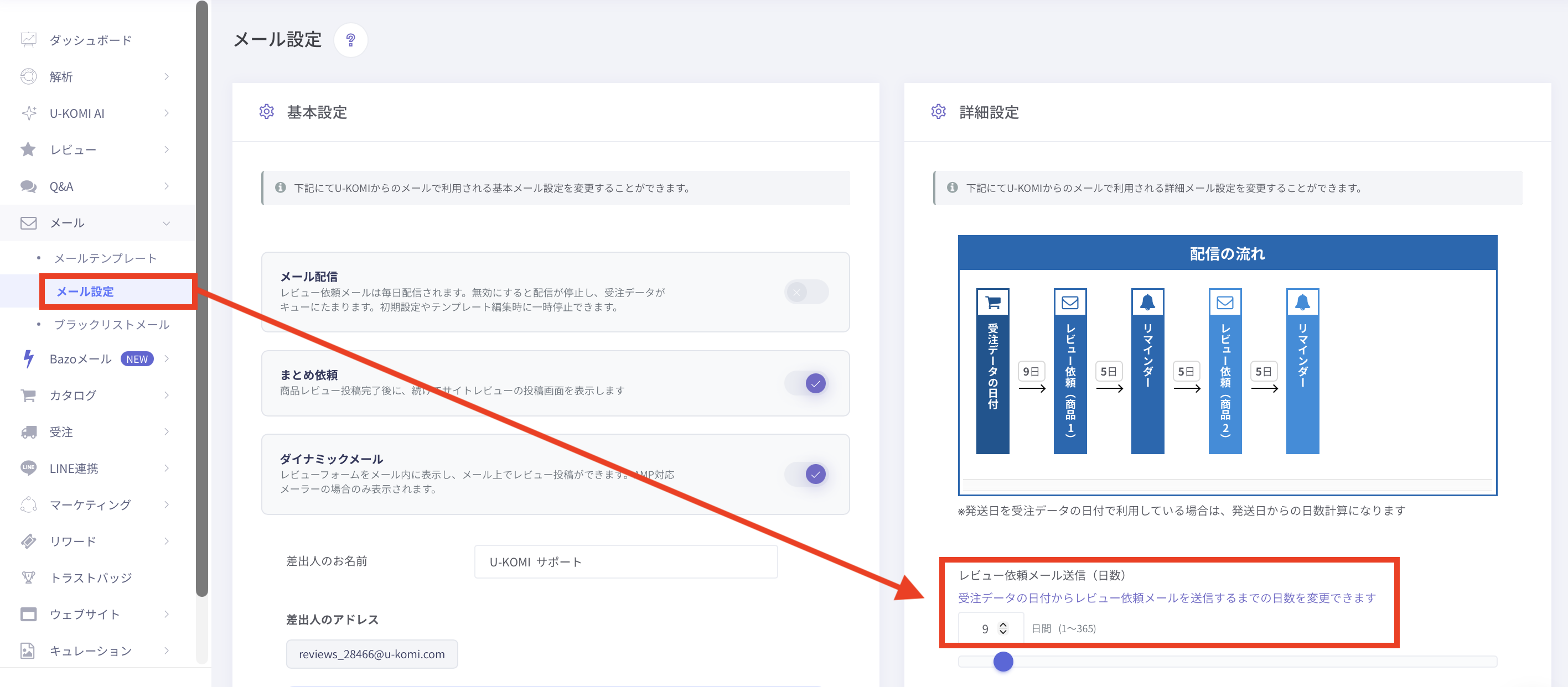Select the ブラックリストメール menu item
Image resolution: width=1568 pixels, height=687 pixels.
coord(111,324)
